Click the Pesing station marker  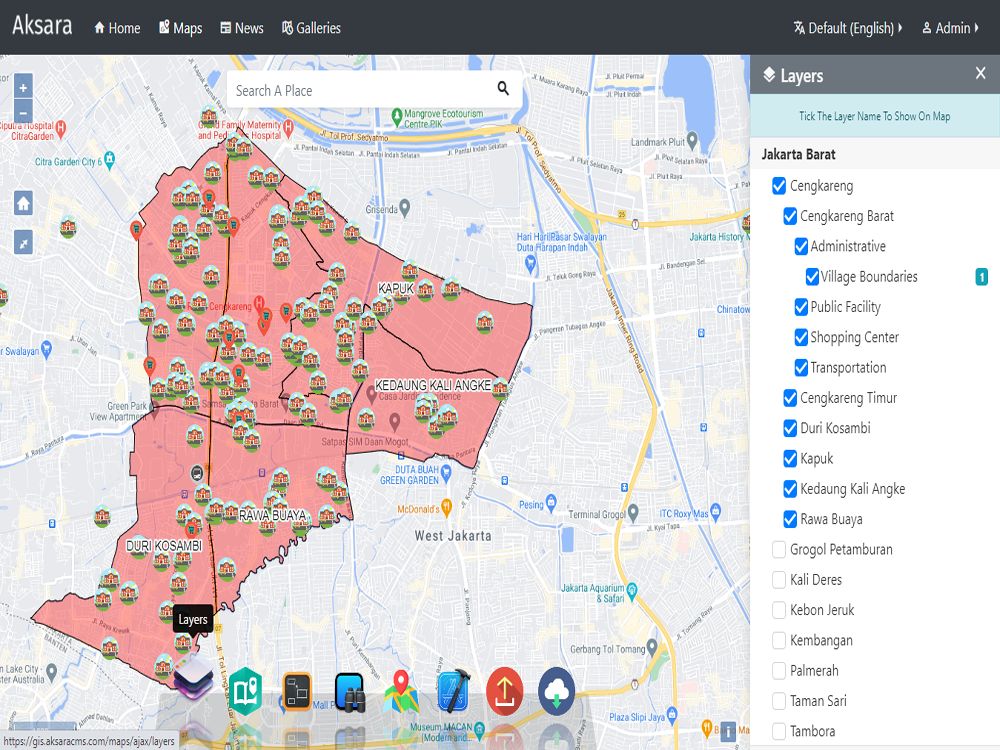(x=552, y=503)
